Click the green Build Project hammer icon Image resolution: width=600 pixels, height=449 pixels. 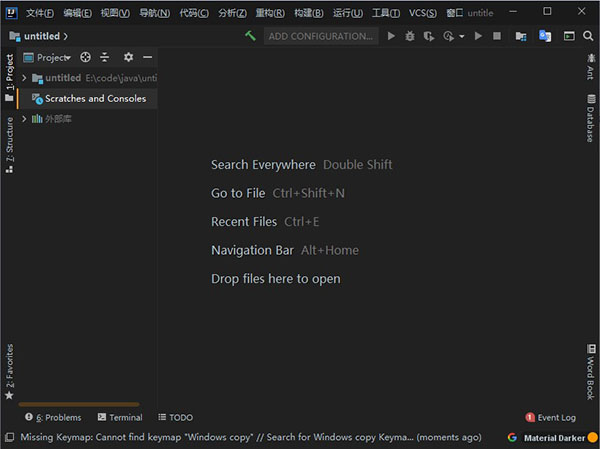(x=250, y=36)
